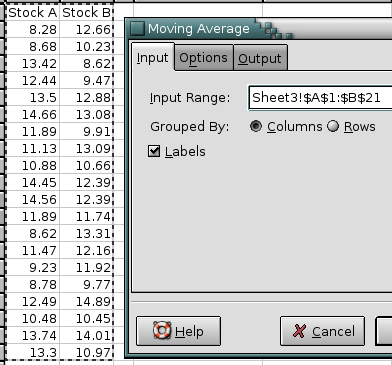Click the red X icon on Cancel
392x365 pixels.
299,331
